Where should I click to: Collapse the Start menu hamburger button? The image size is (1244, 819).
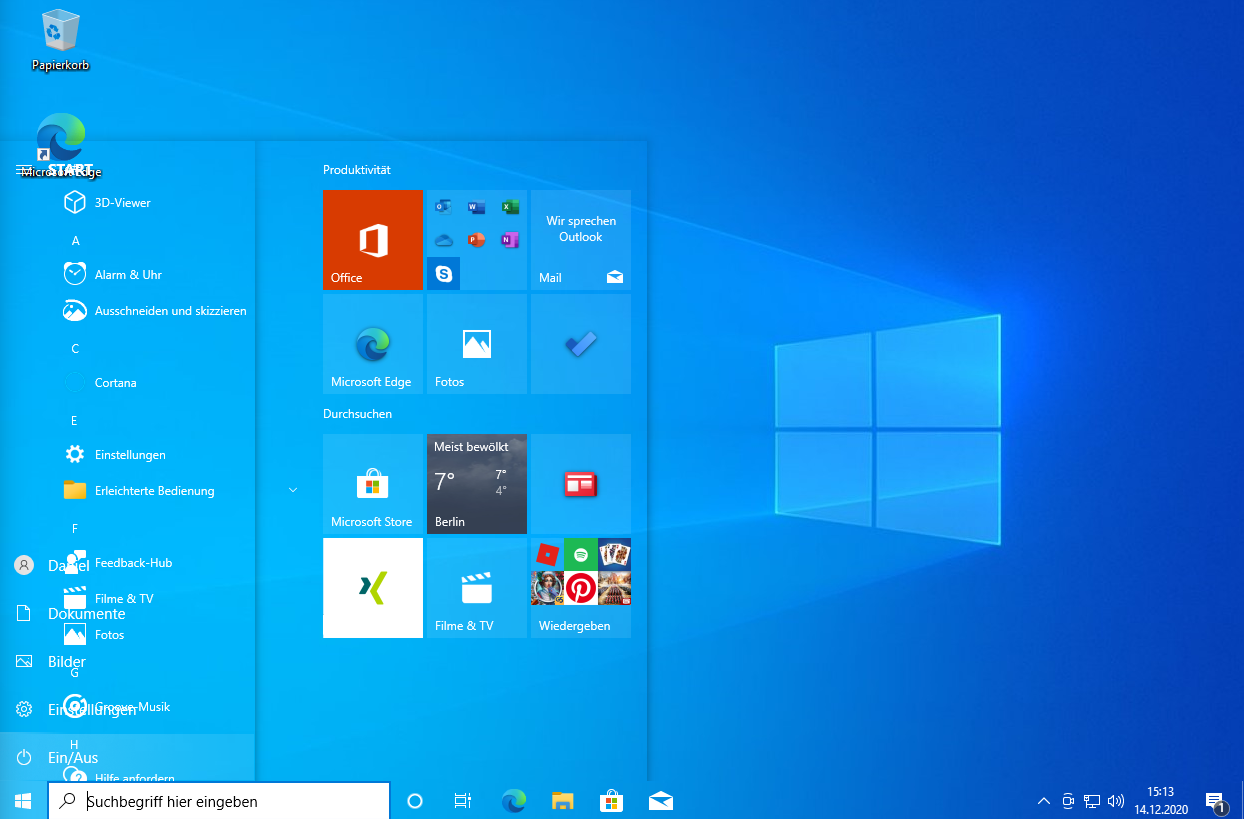(x=24, y=171)
